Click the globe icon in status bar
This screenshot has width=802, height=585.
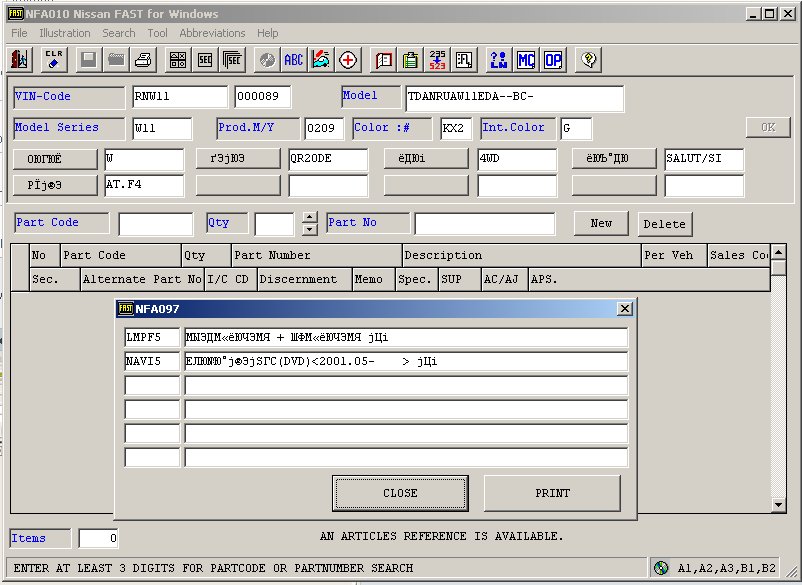click(661, 568)
